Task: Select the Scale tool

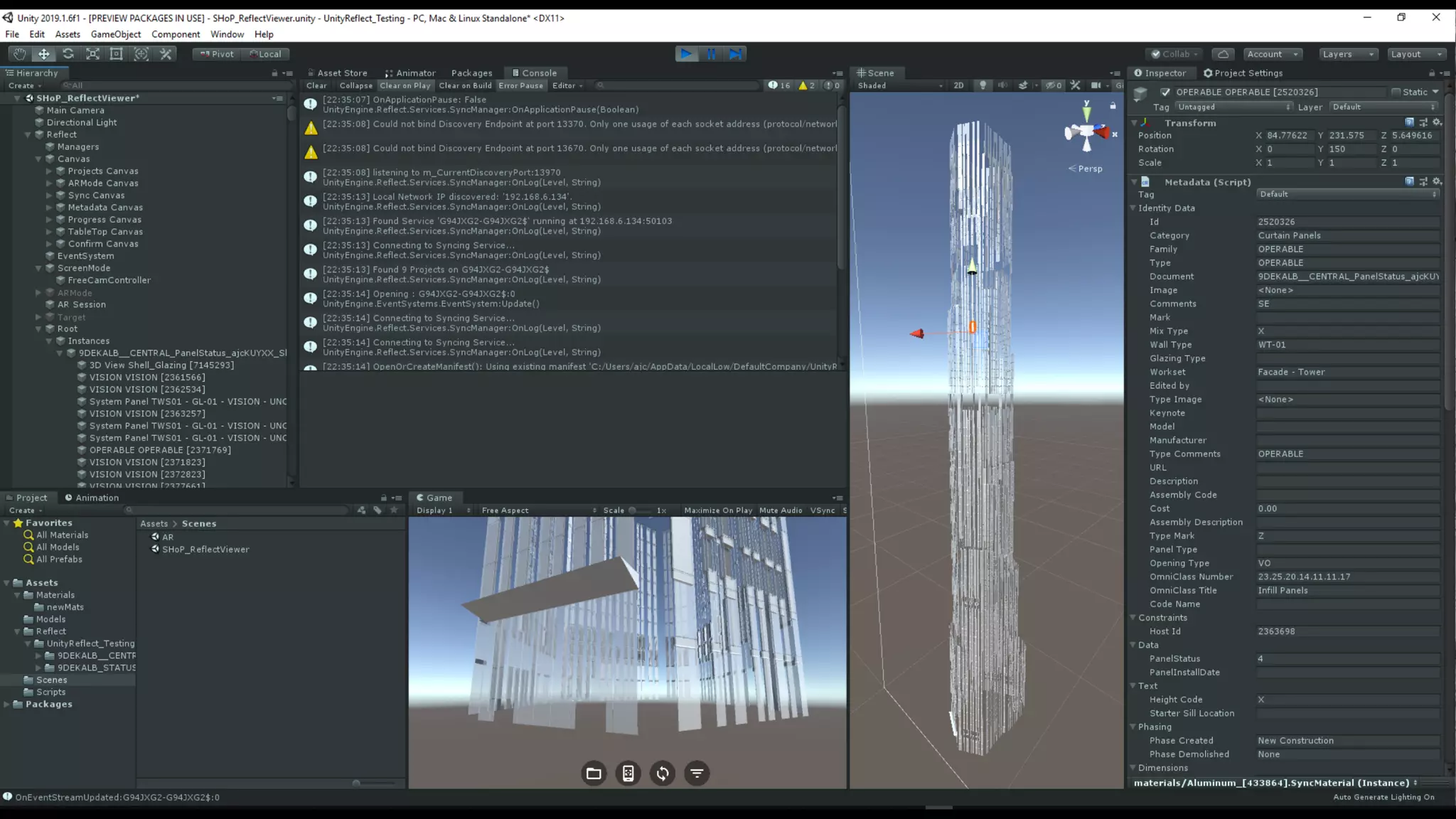Action: coord(92,54)
